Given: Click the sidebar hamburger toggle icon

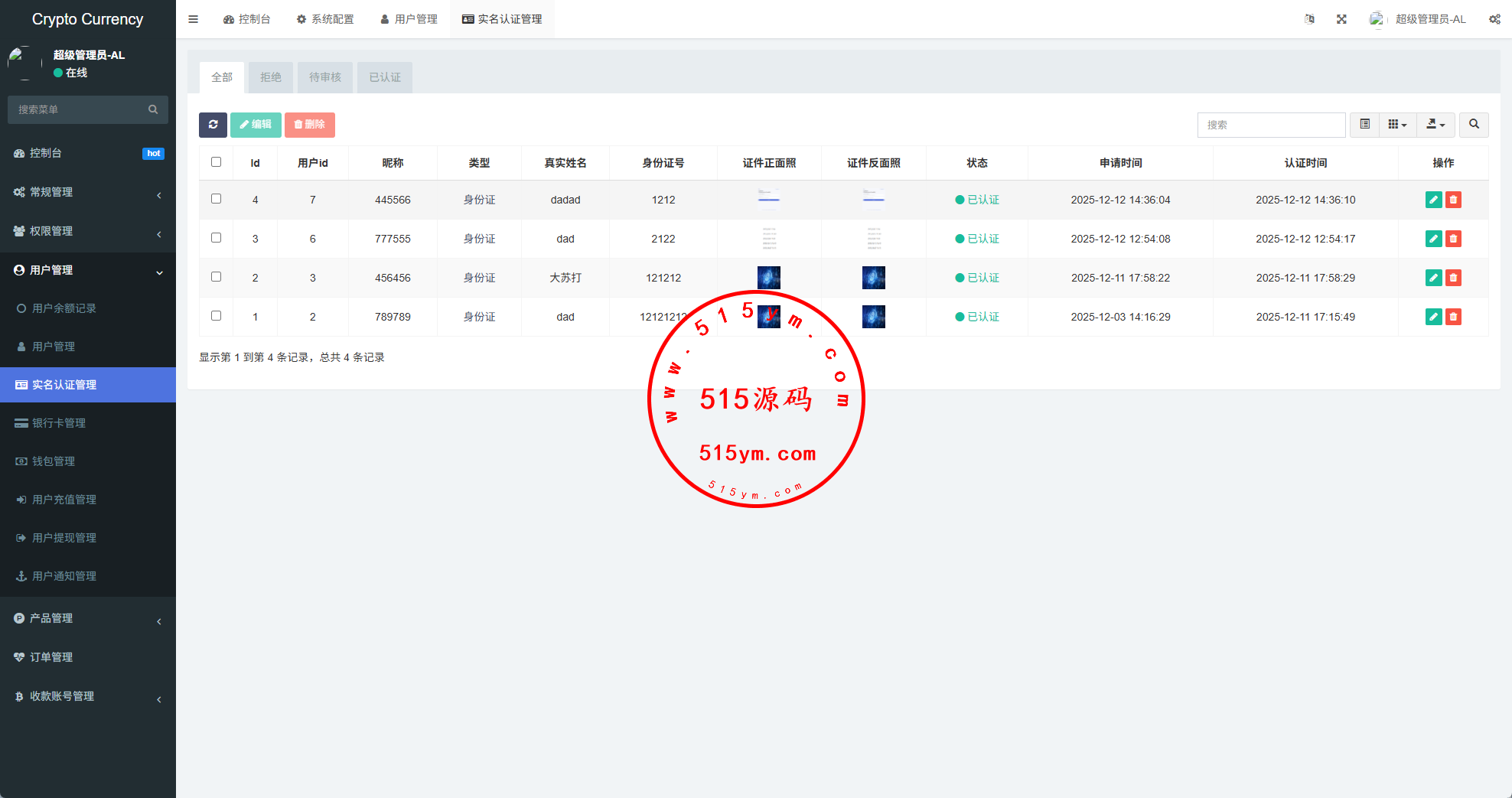Looking at the screenshot, I should pos(193,19).
